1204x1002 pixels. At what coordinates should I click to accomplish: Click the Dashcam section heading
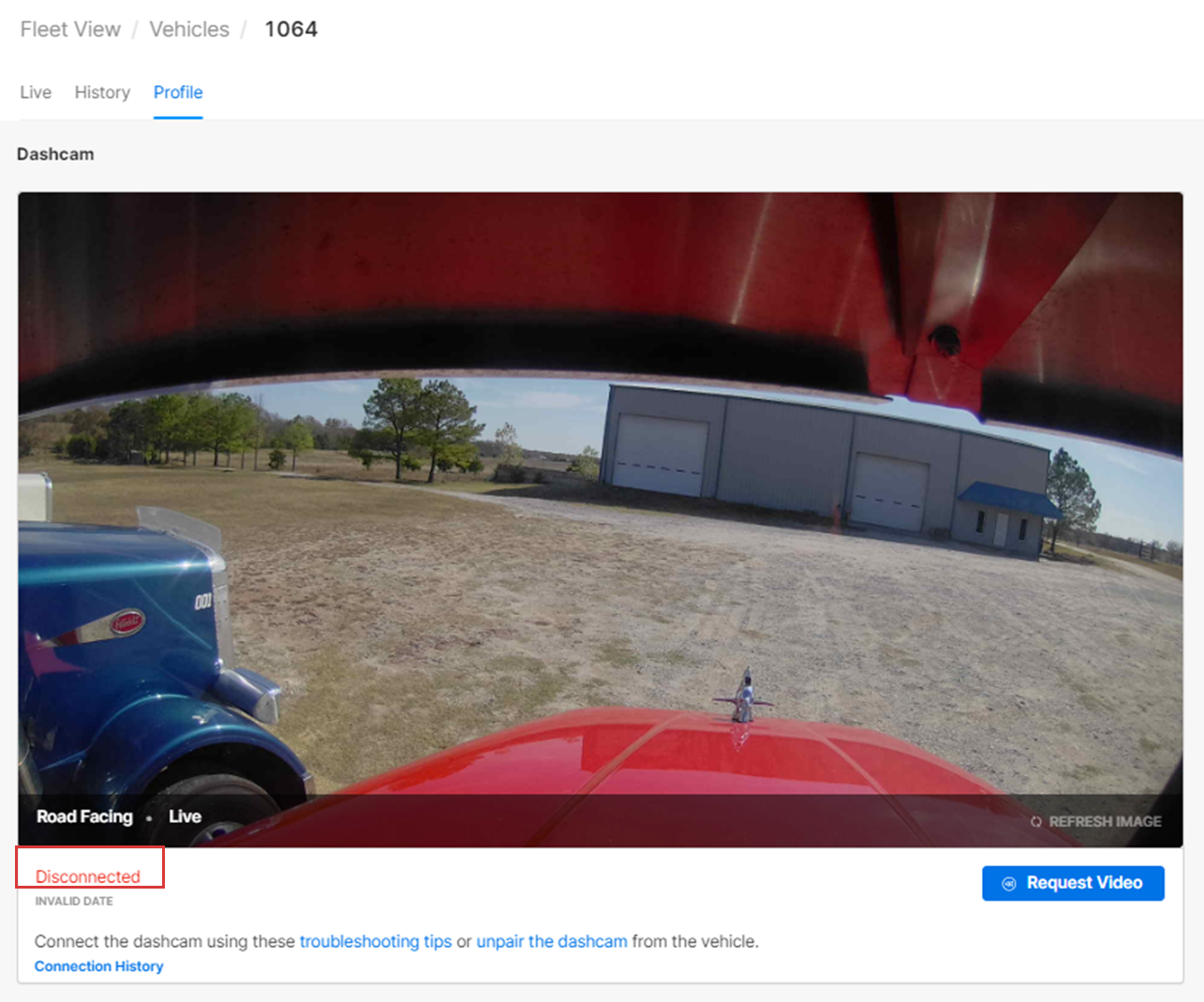(55, 154)
